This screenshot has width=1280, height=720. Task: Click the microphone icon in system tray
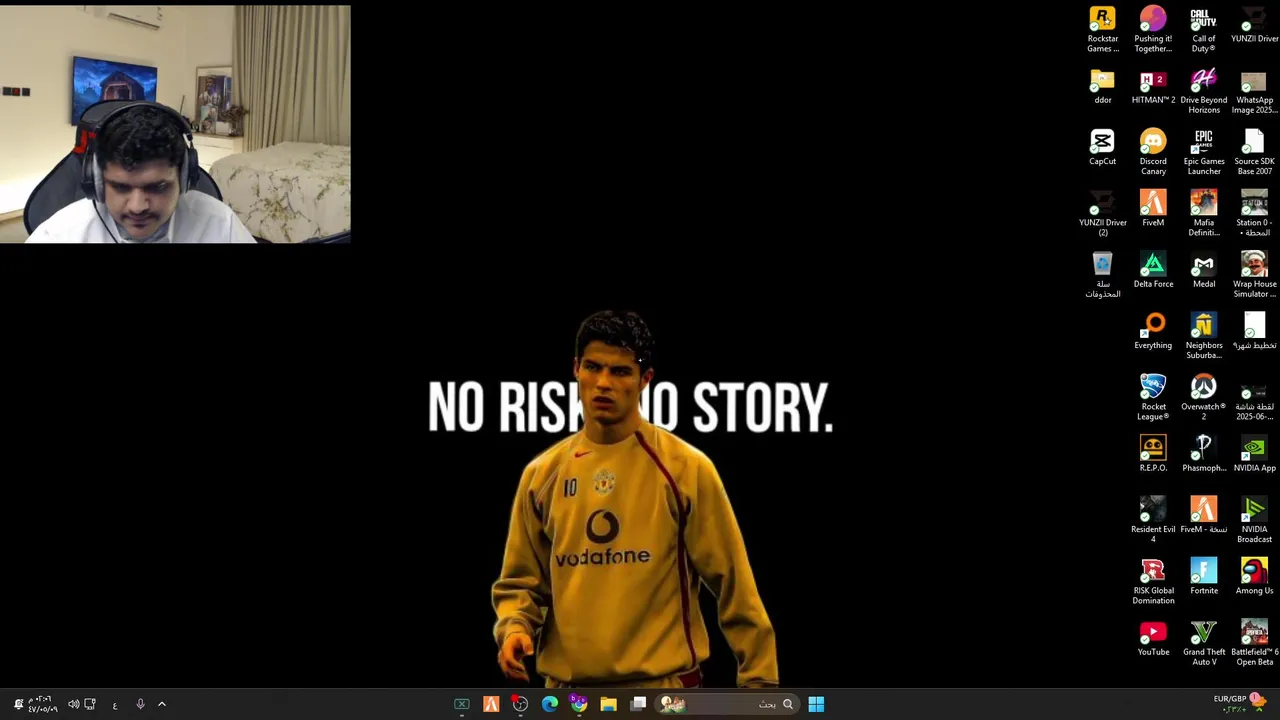[x=140, y=704]
